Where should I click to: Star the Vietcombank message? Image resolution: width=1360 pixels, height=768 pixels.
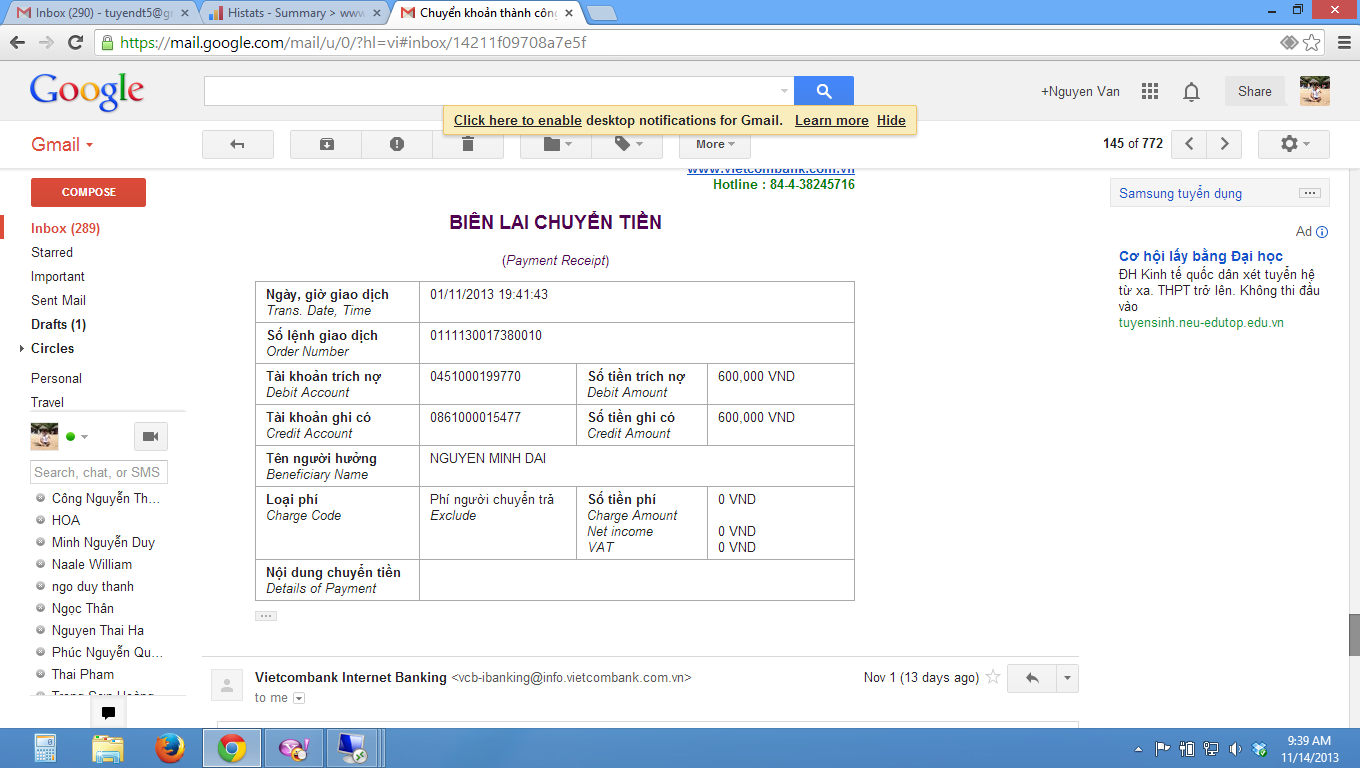coord(993,677)
